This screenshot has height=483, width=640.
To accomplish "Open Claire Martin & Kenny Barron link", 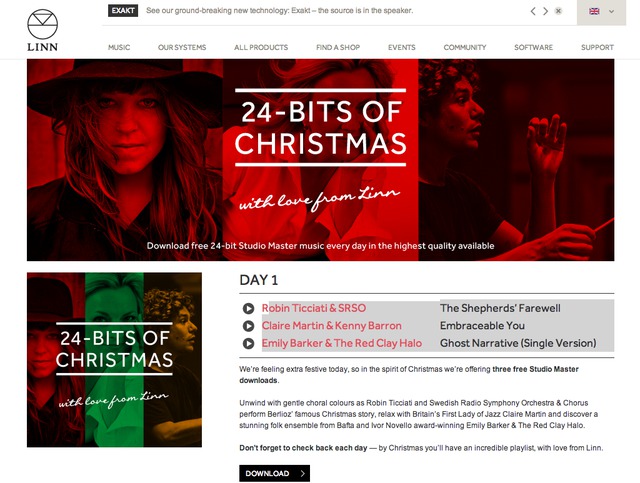I will 331,326.
